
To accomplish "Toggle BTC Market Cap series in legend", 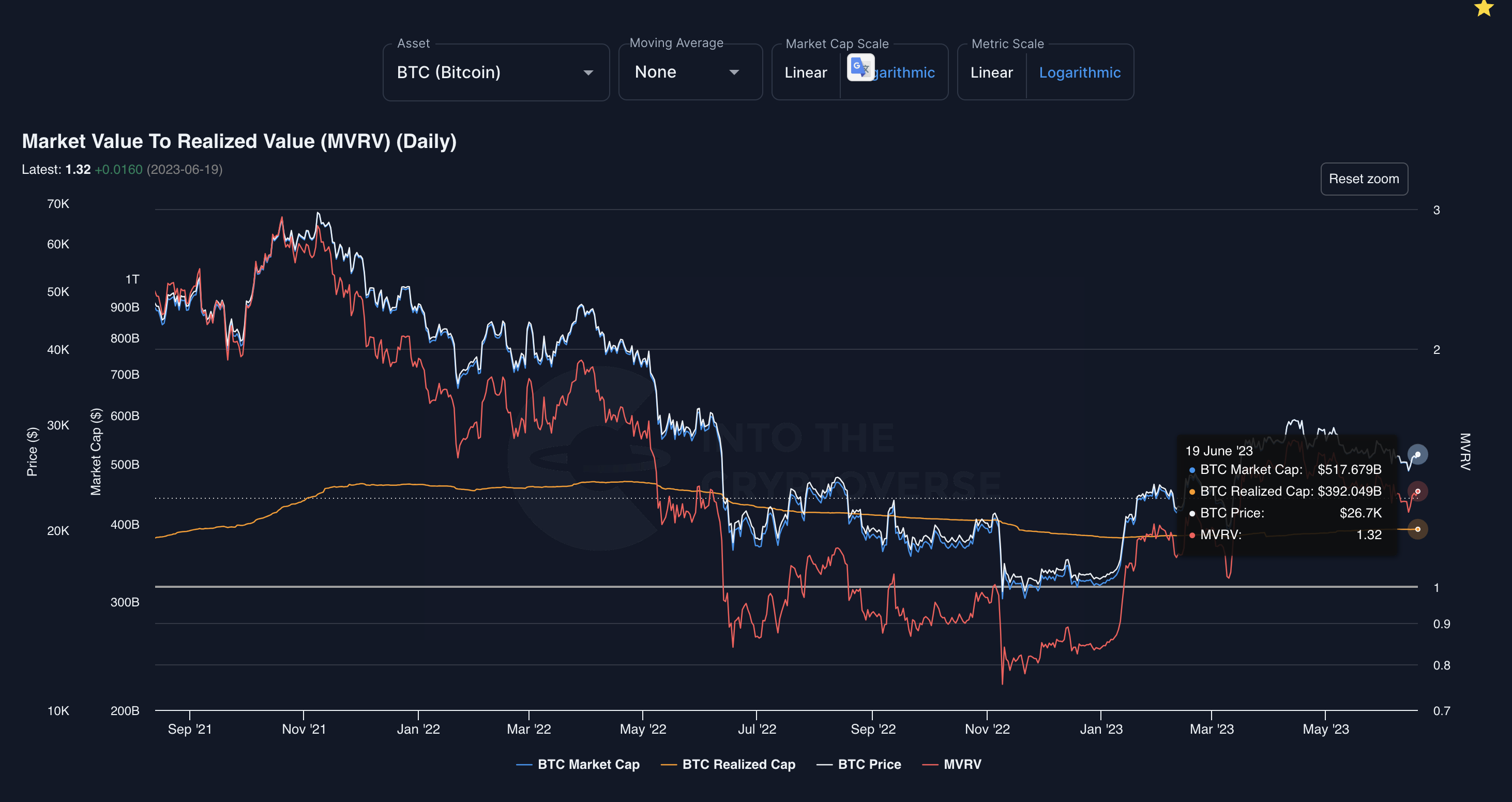I will (588, 764).
